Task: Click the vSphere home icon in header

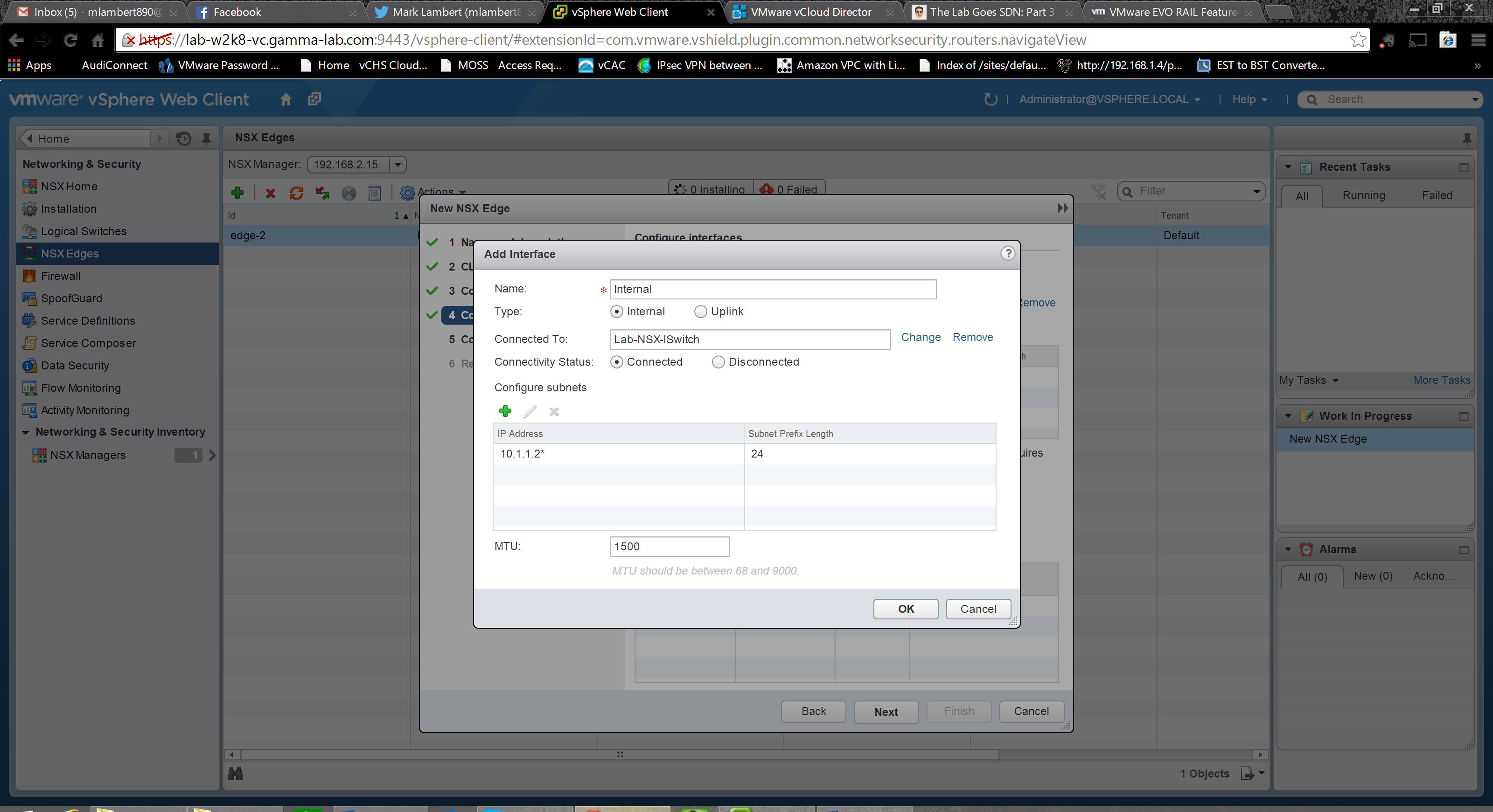Action: point(286,99)
